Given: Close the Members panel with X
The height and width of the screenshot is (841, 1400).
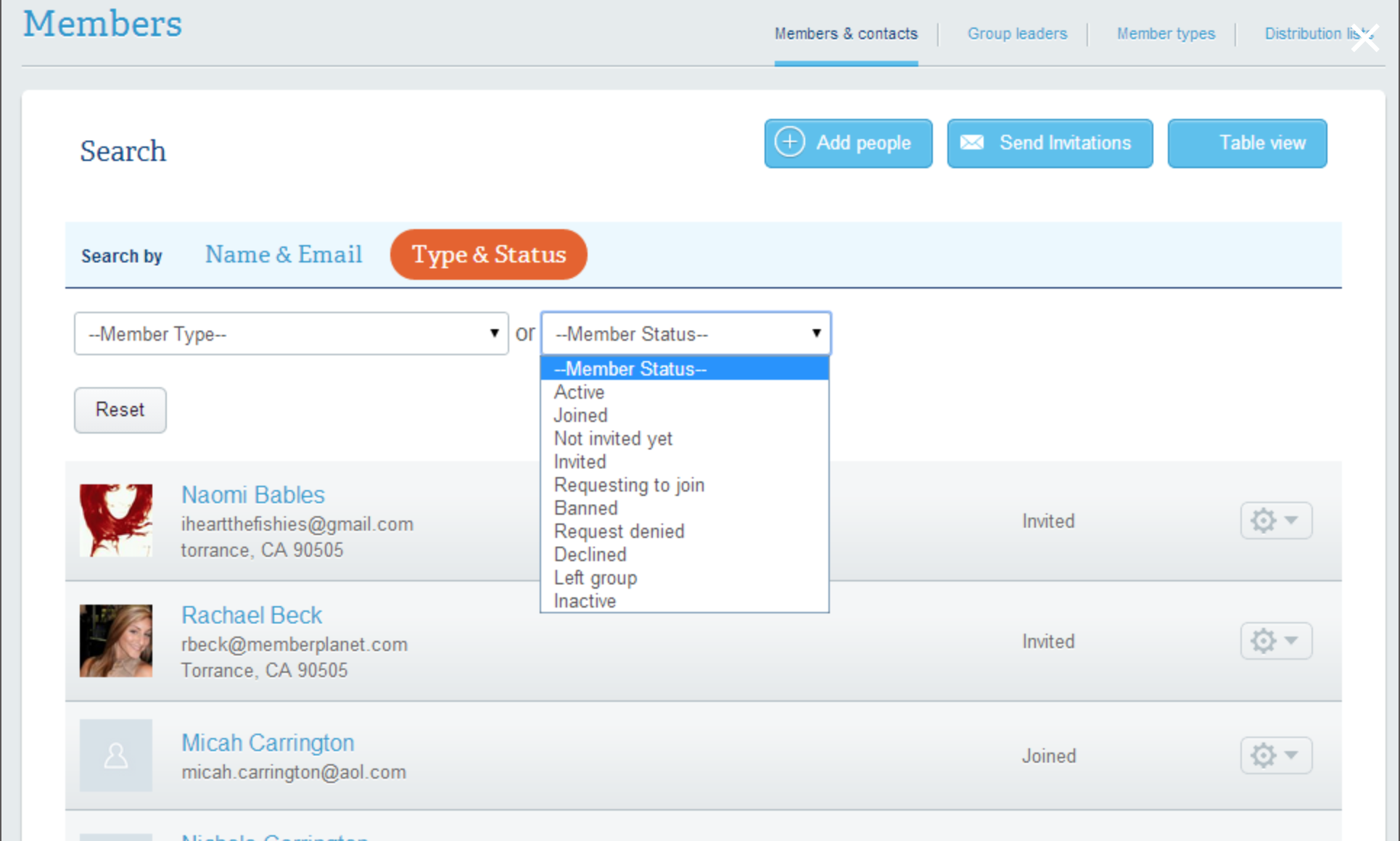Looking at the screenshot, I should pyautogui.click(x=1364, y=38).
